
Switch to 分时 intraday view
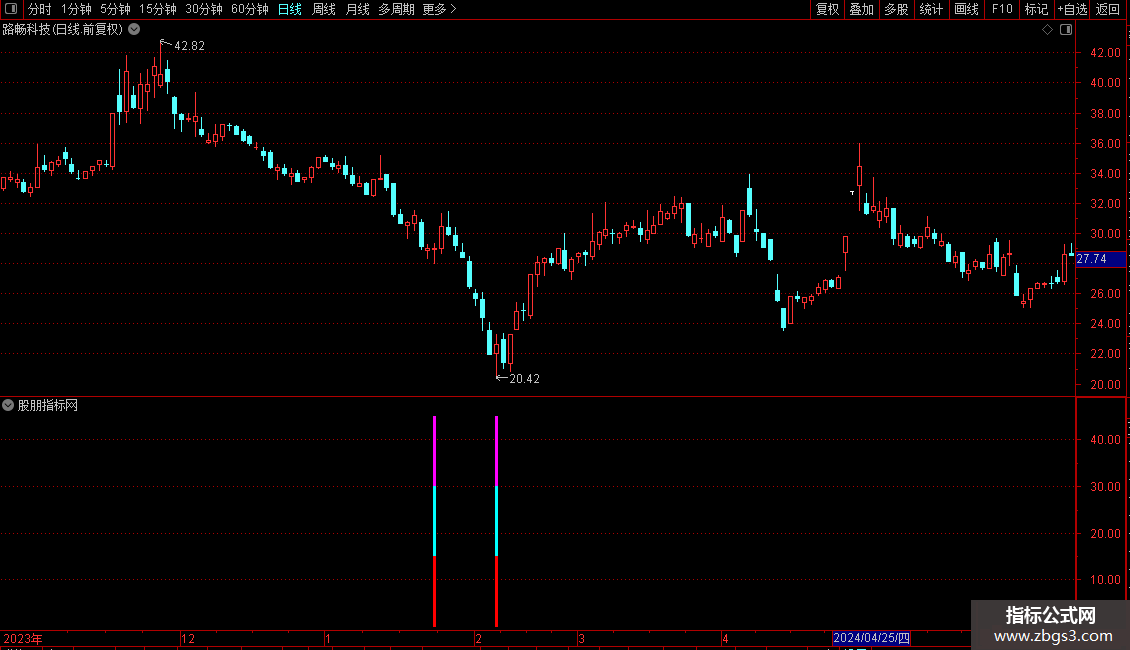click(x=40, y=9)
